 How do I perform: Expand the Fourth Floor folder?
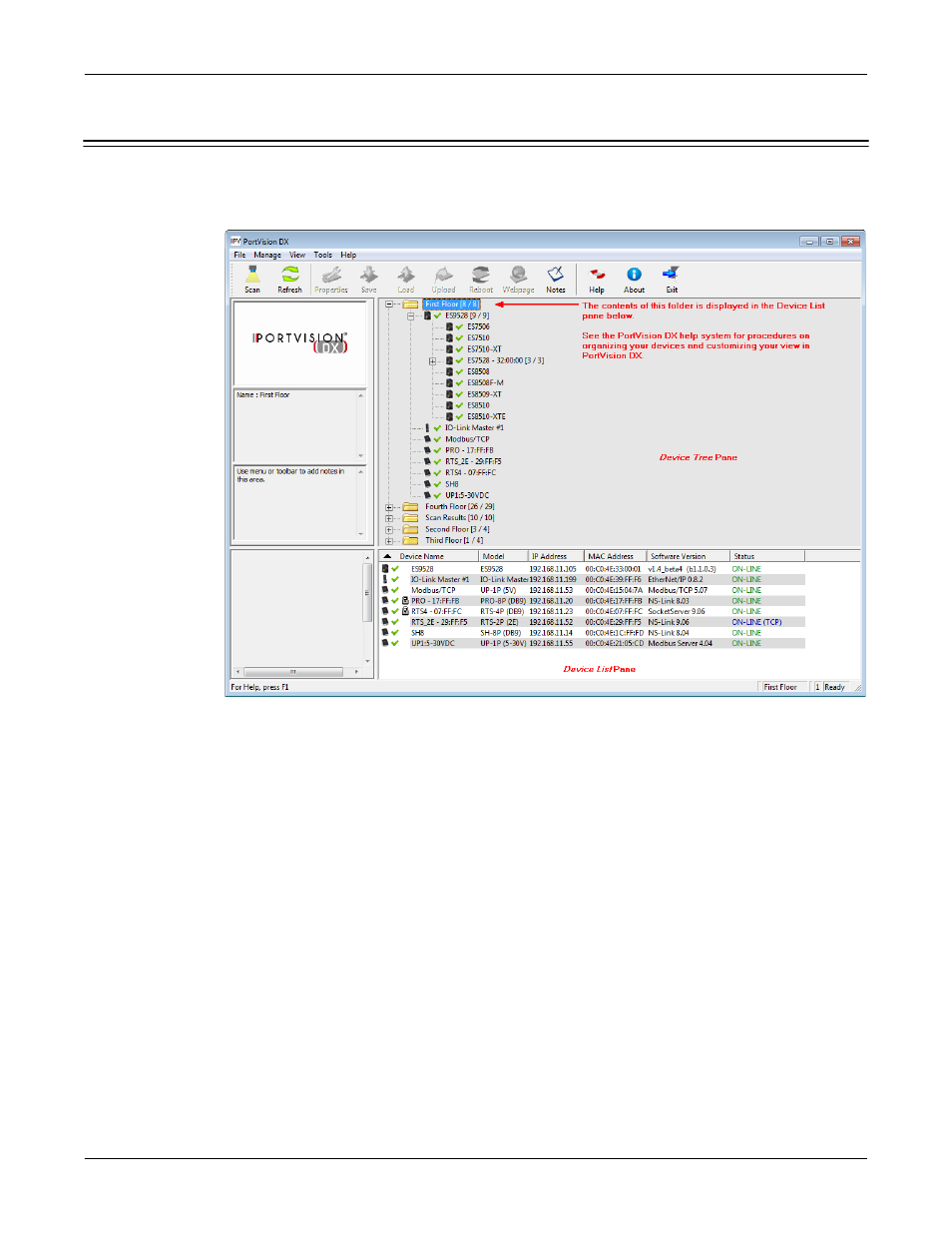tap(389, 507)
